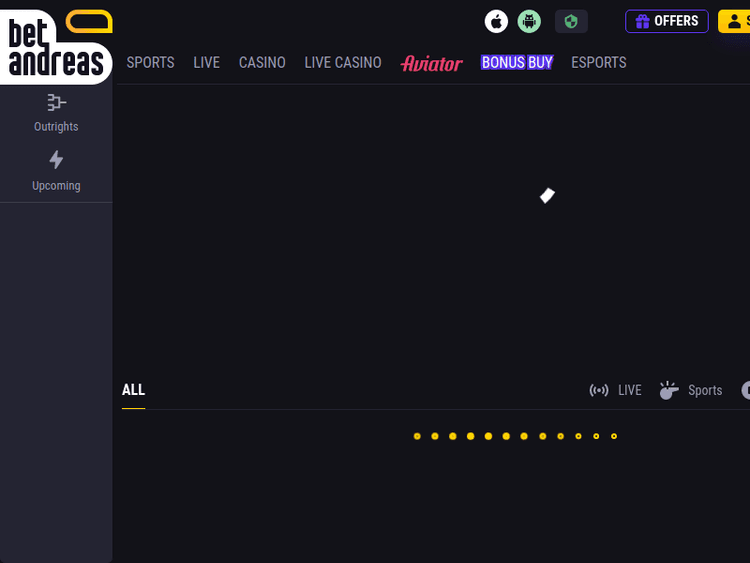Open the CASINO section

(x=262, y=62)
